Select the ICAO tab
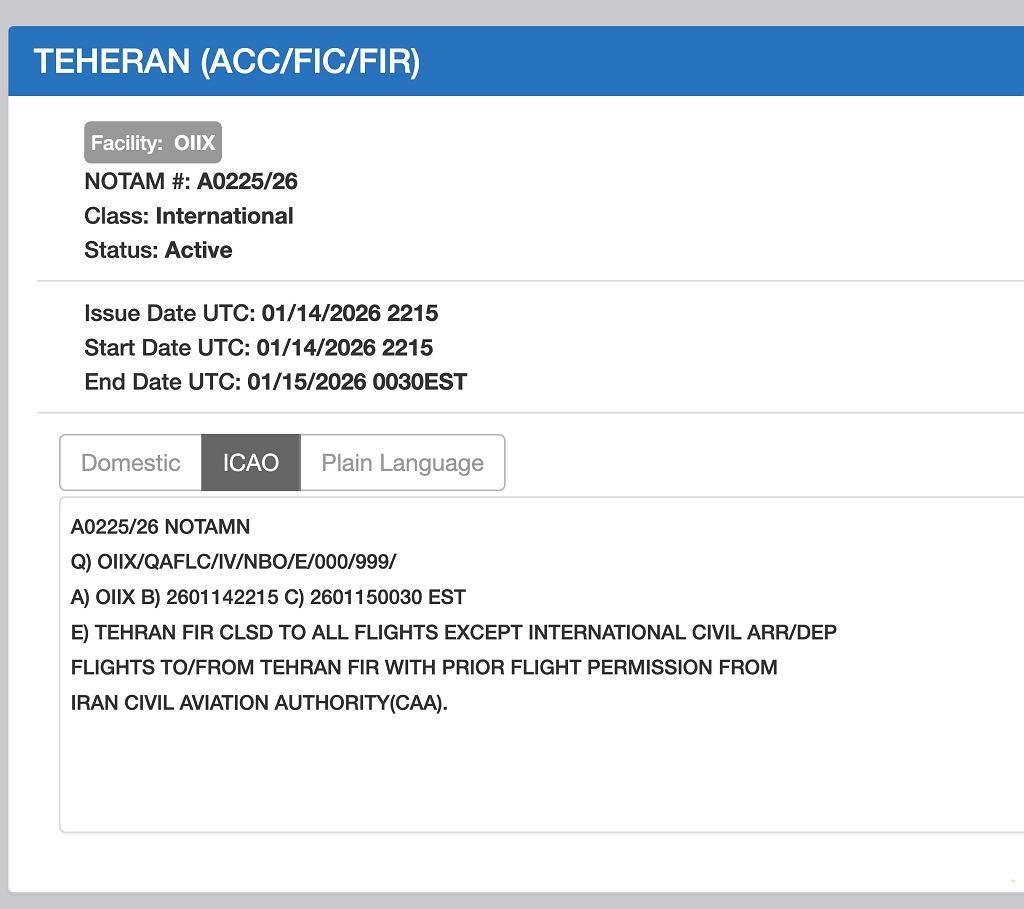The image size is (1024, 909). [x=250, y=462]
